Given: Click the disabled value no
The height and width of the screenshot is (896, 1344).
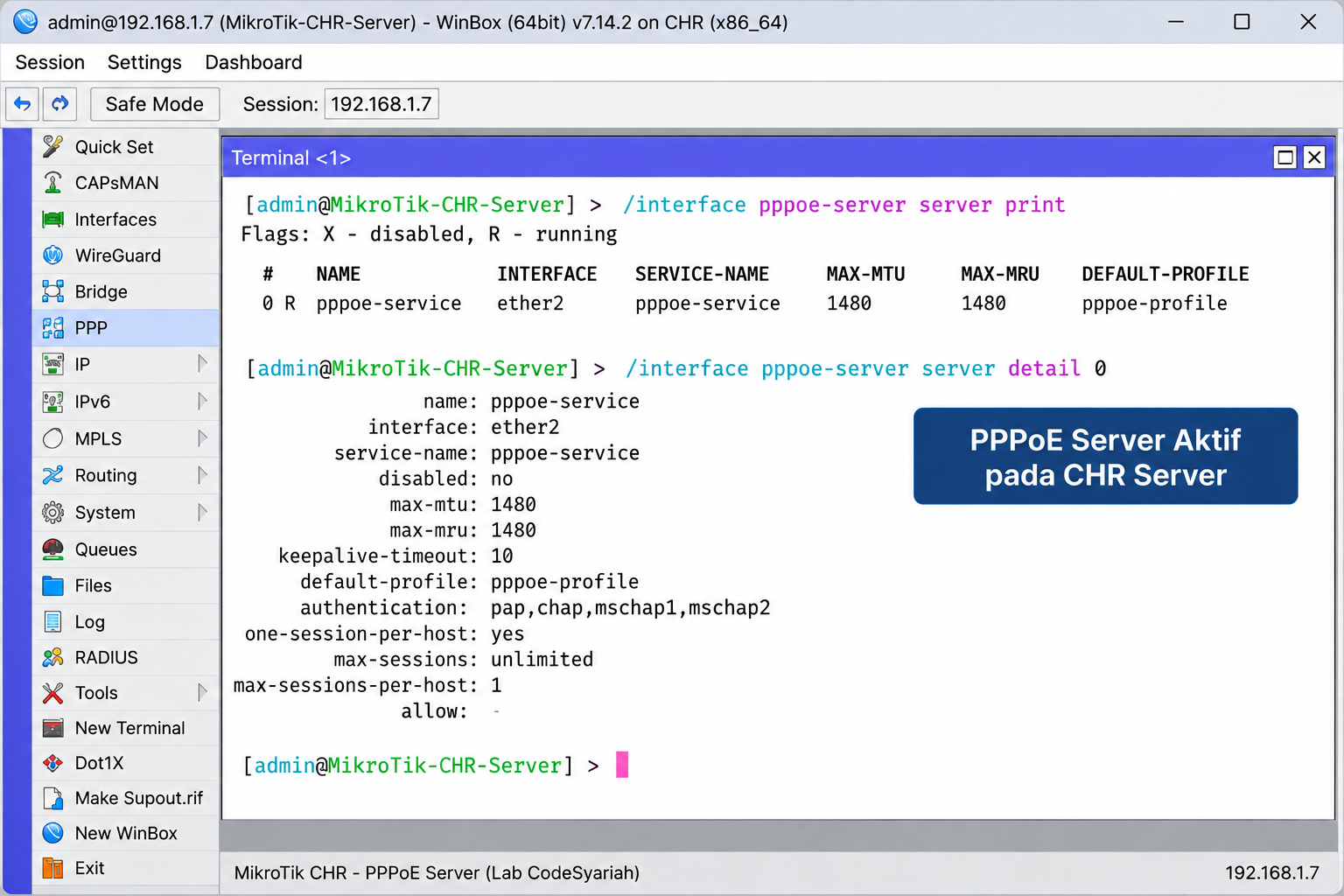Looking at the screenshot, I should click(x=501, y=479).
